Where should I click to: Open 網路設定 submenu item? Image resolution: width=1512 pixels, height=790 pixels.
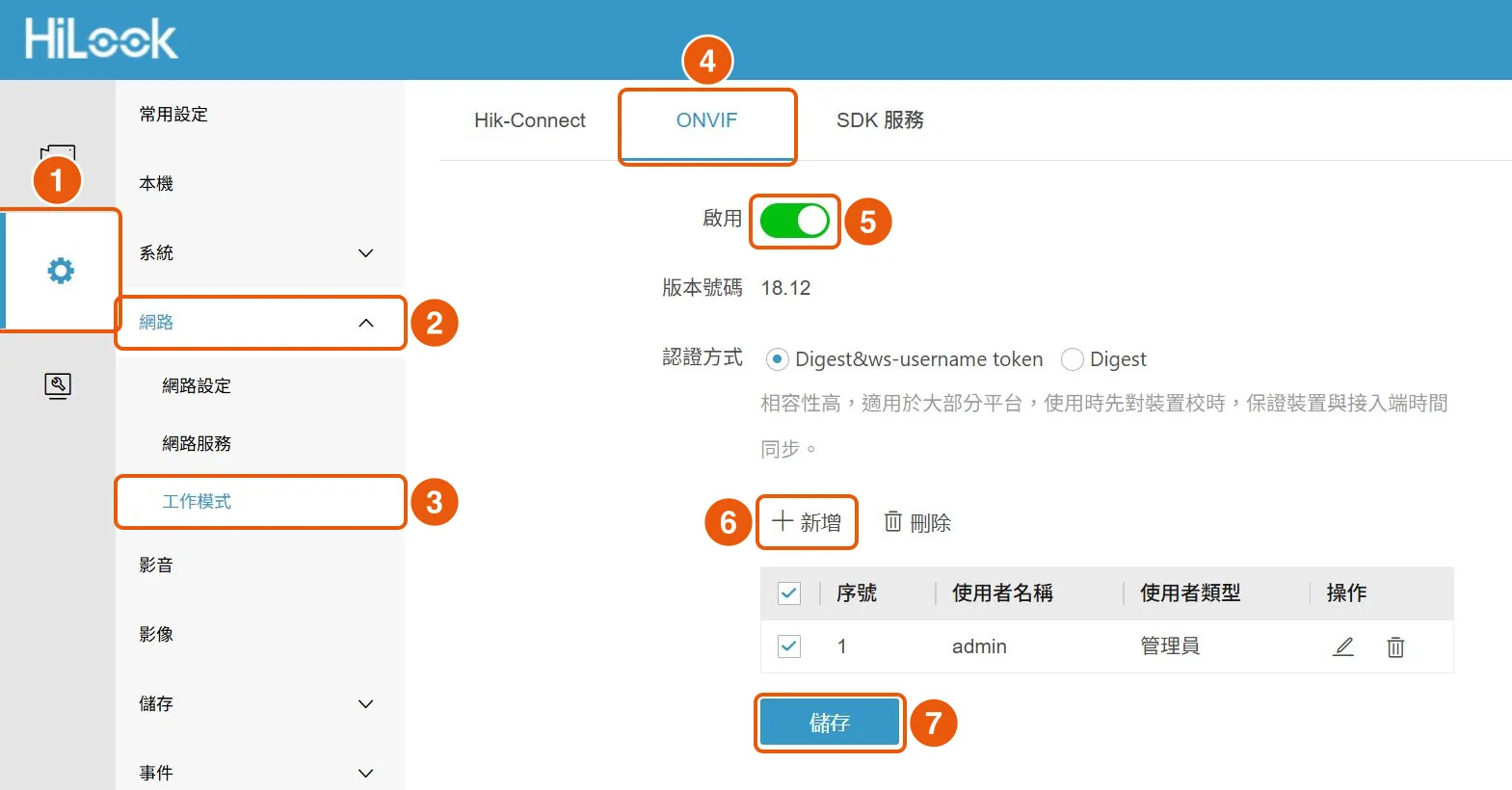(x=197, y=386)
